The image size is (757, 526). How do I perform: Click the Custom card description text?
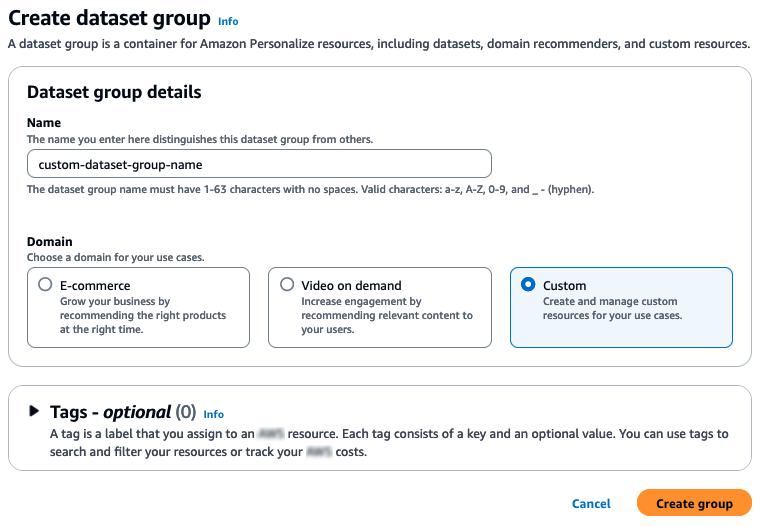(x=610, y=308)
